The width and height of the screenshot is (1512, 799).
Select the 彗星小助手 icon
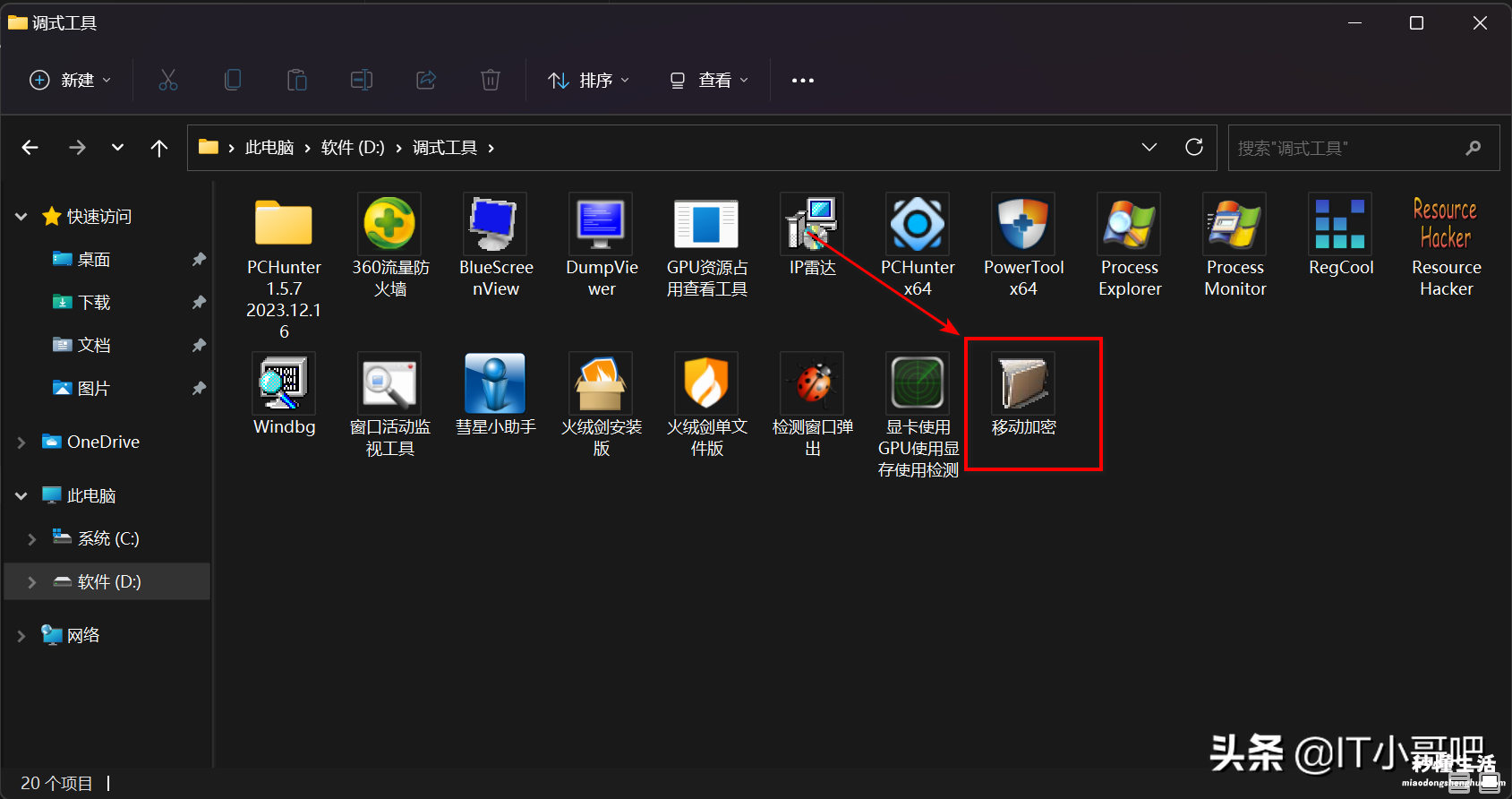coord(495,382)
